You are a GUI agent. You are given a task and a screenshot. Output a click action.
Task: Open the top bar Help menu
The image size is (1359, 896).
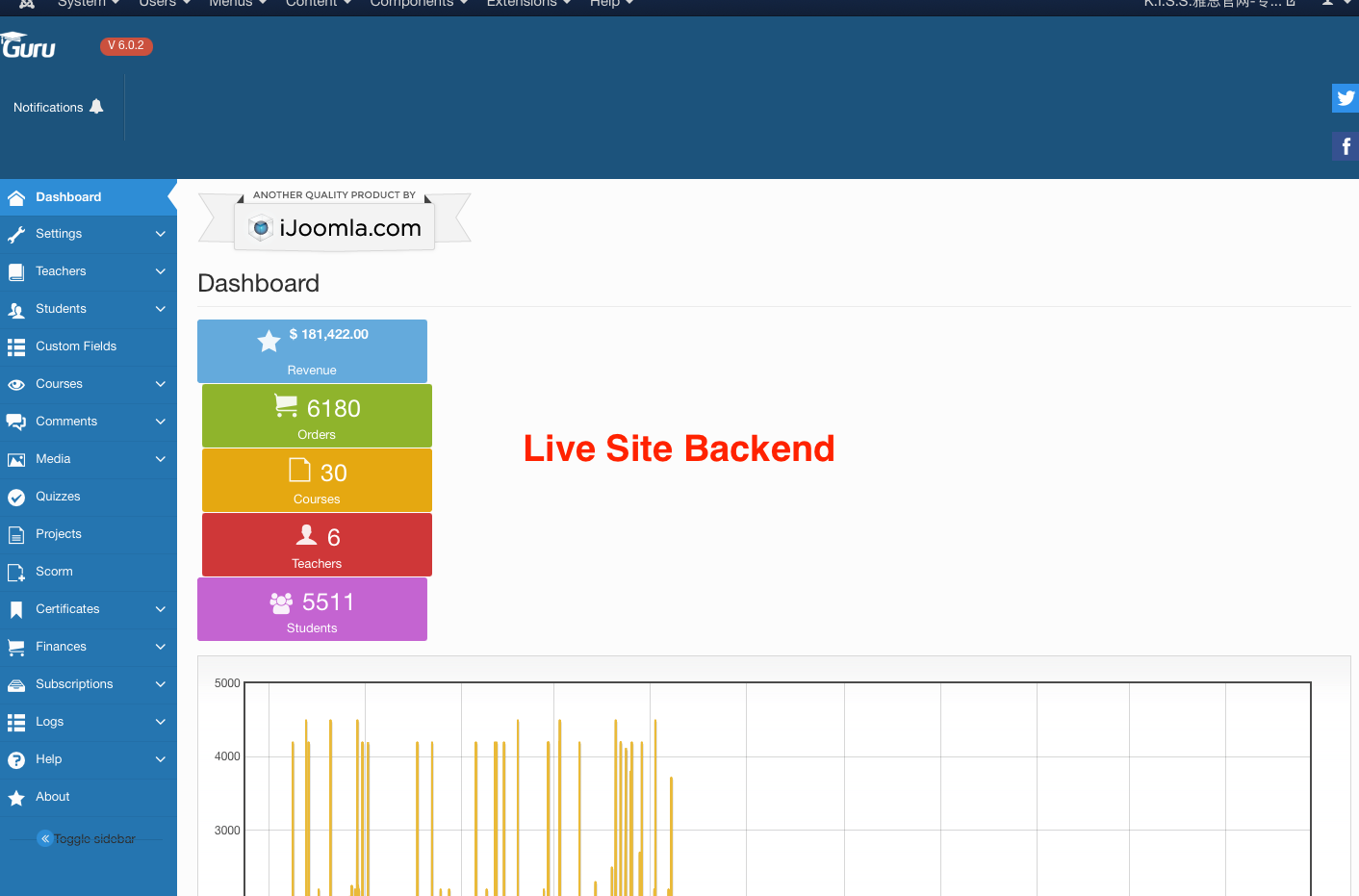pyautogui.click(x=612, y=4)
